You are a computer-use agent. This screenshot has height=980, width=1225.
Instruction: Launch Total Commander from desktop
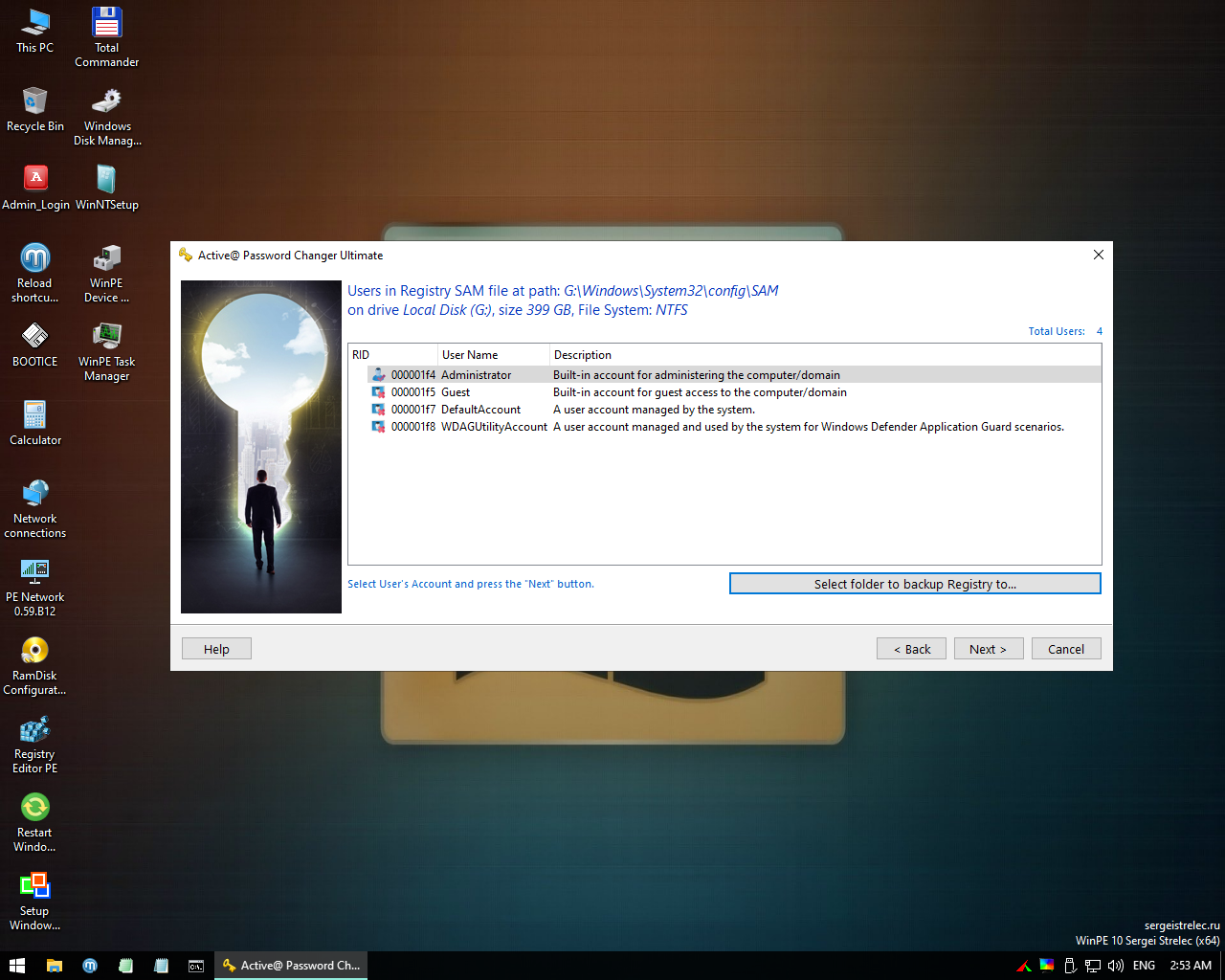pyautogui.click(x=106, y=36)
